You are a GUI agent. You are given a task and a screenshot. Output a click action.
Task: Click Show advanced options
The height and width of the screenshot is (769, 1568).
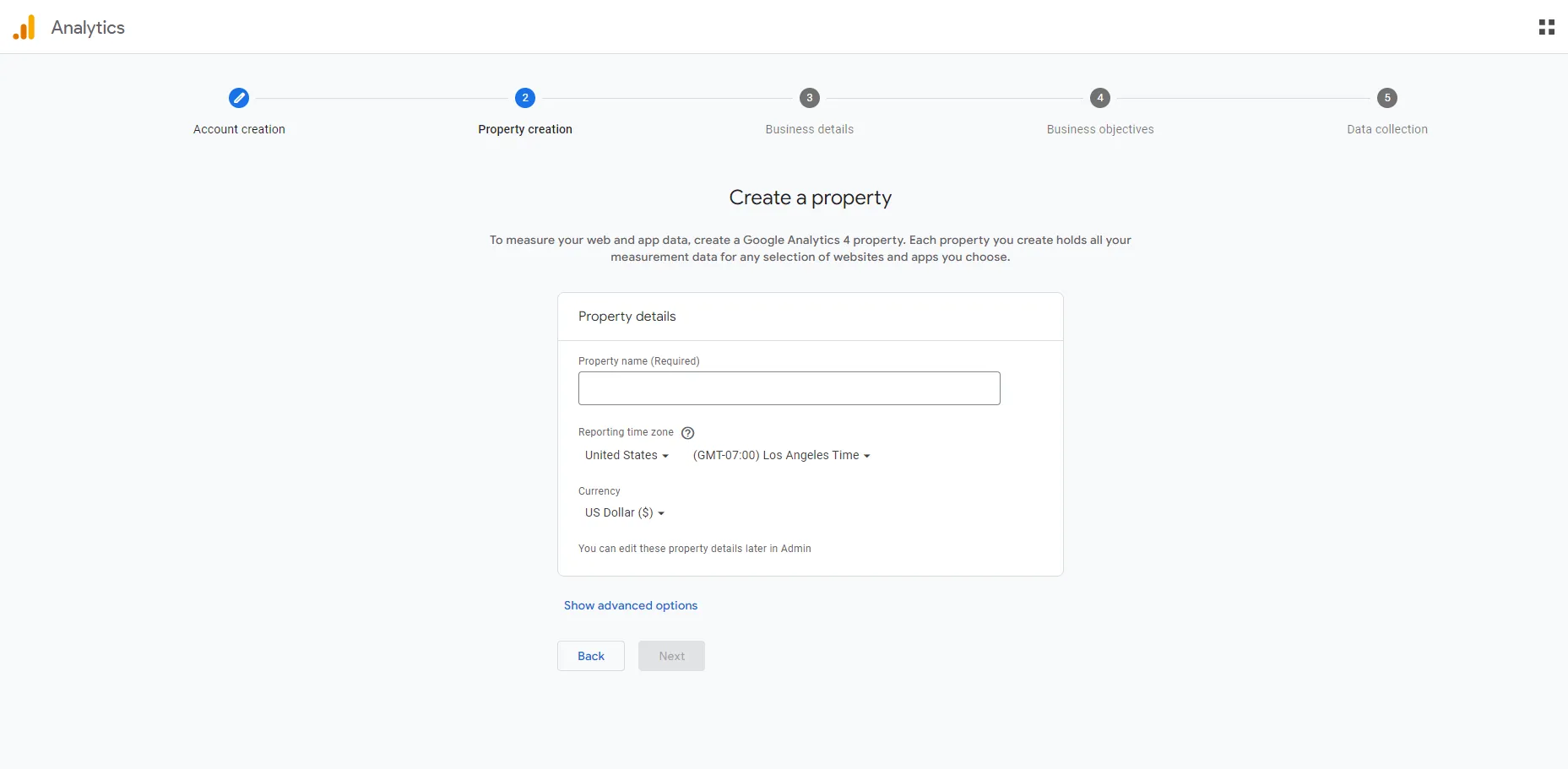pyautogui.click(x=631, y=605)
